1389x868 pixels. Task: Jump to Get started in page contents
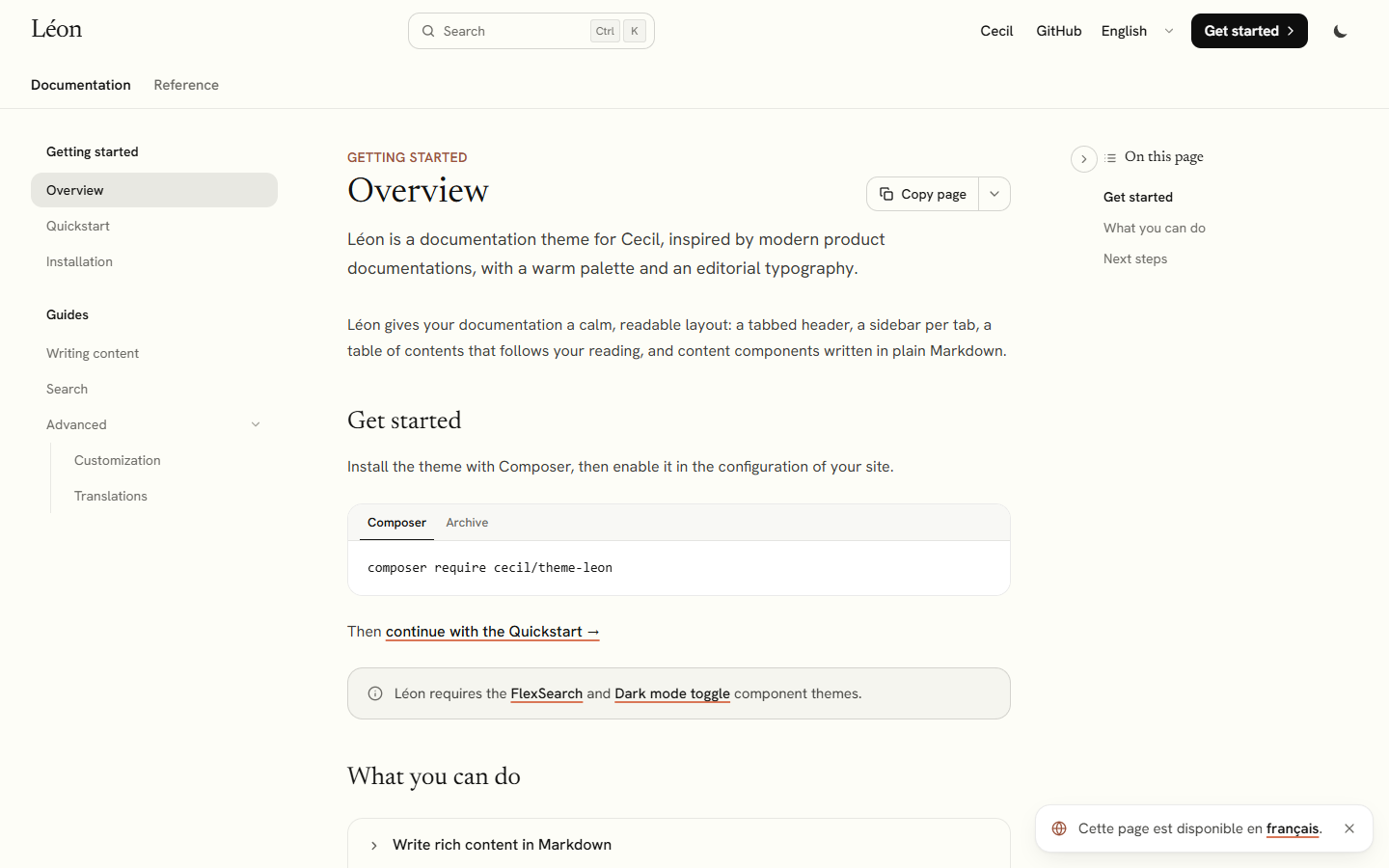[x=1138, y=197]
